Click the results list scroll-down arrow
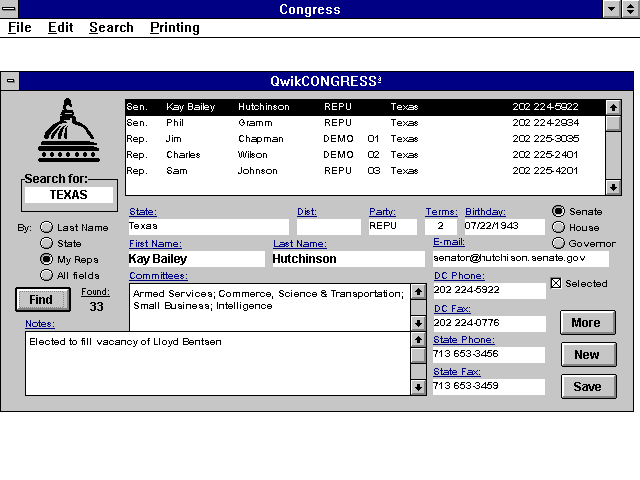Screen dimensions: 640x480 coord(613,187)
